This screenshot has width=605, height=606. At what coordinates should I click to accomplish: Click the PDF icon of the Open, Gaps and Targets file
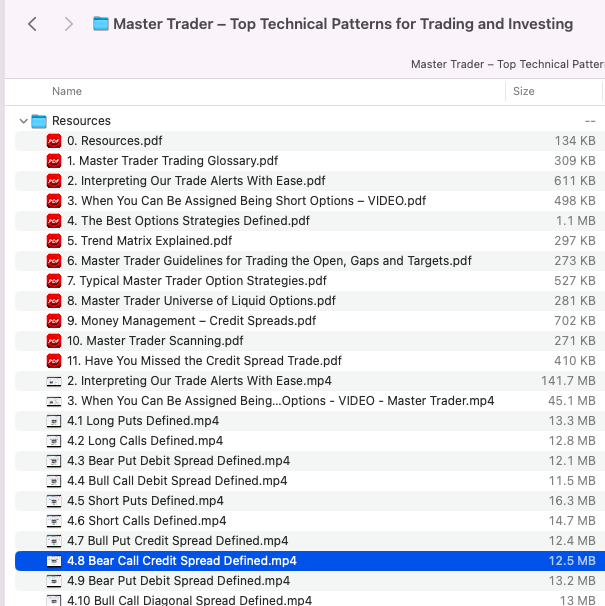coord(54,261)
